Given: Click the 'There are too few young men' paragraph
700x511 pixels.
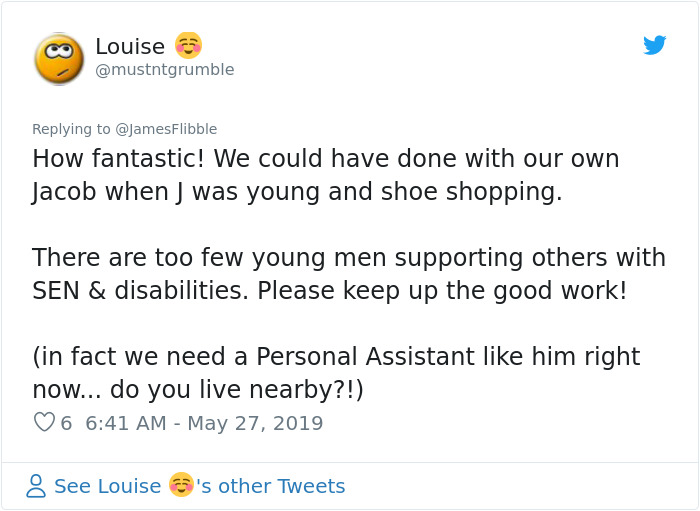Looking at the screenshot, I should point(348,274).
